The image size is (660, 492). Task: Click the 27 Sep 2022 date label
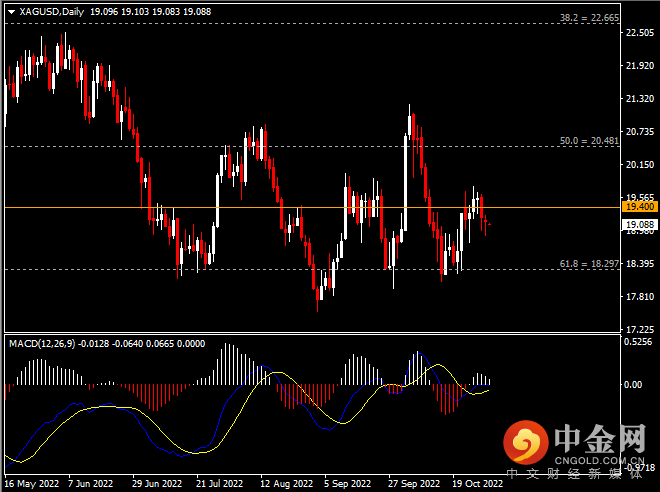414,484
